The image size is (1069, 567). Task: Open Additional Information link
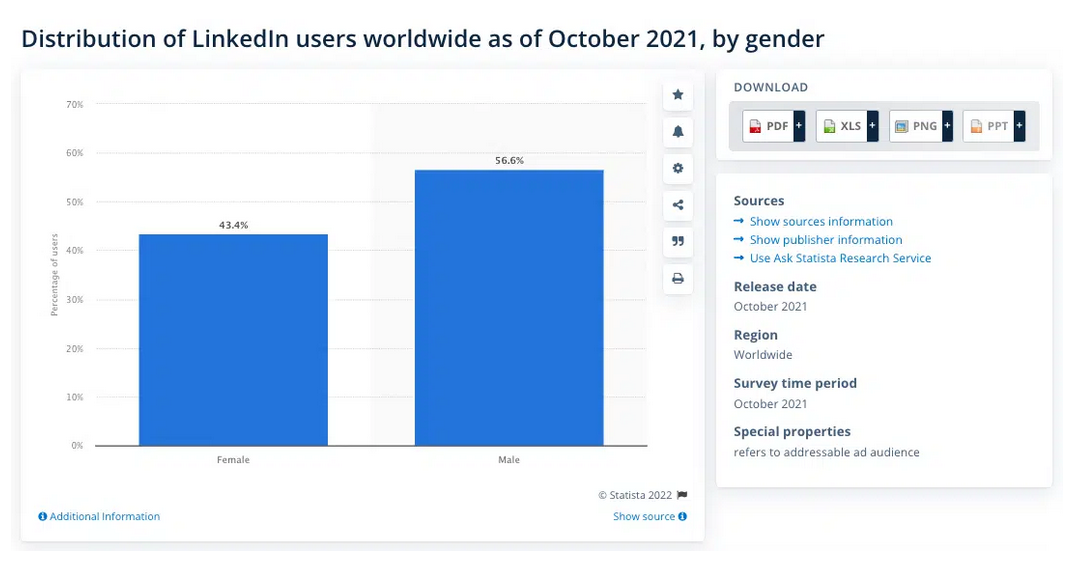coord(104,517)
